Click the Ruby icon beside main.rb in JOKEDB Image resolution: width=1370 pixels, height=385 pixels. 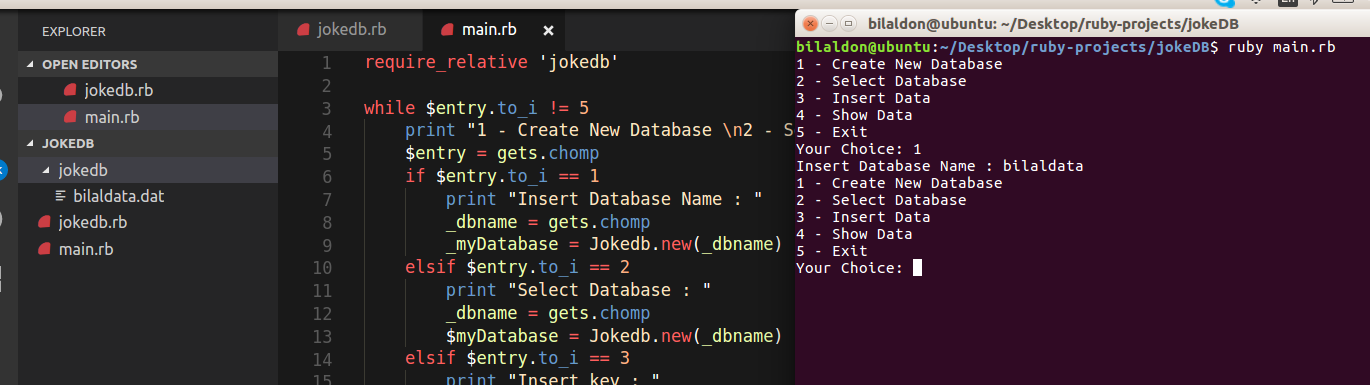(44, 248)
